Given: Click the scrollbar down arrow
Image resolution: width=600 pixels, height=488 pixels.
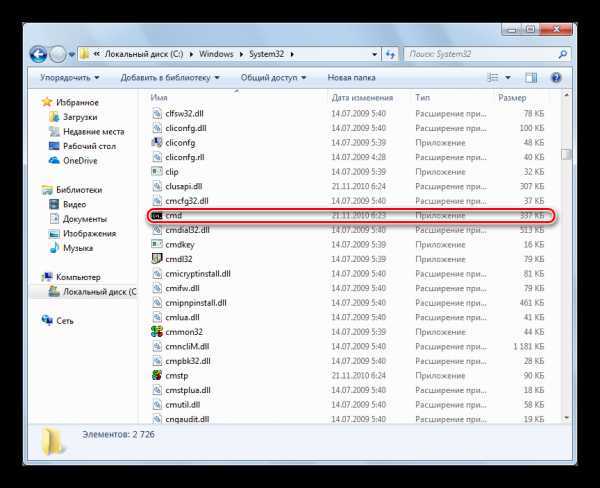Looking at the screenshot, I should [566, 418].
